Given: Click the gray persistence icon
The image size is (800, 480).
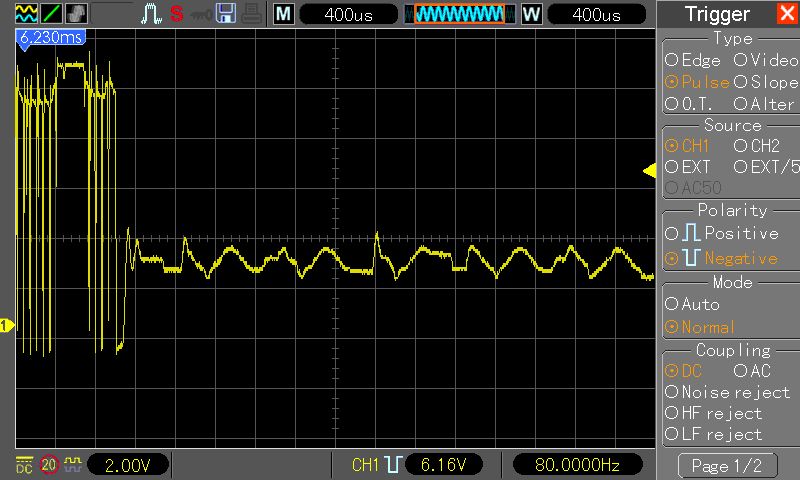Looking at the screenshot, I should [x=77, y=14].
